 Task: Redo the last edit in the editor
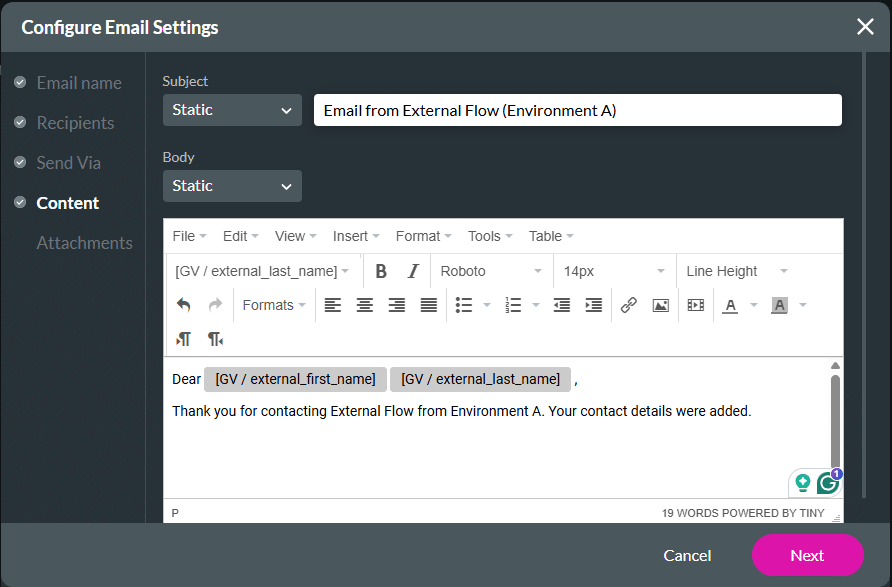(212, 305)
